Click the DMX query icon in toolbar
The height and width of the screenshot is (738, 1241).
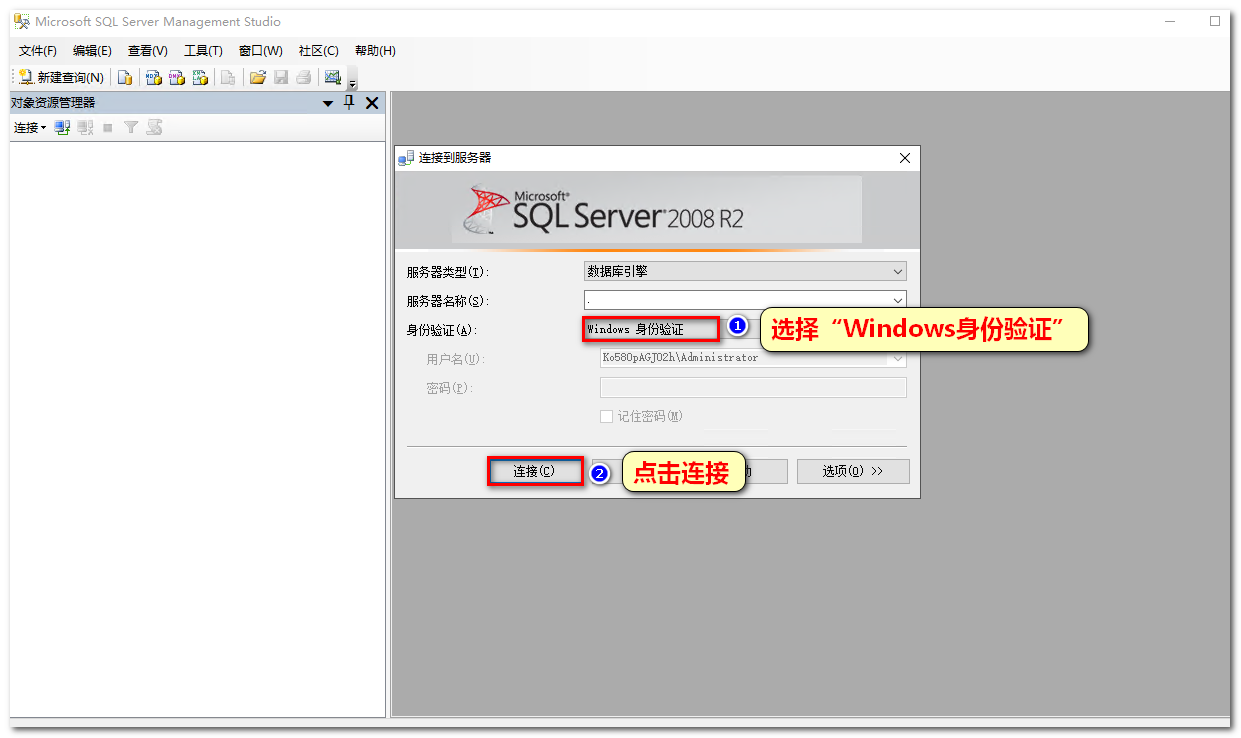(x=177, y=77)
